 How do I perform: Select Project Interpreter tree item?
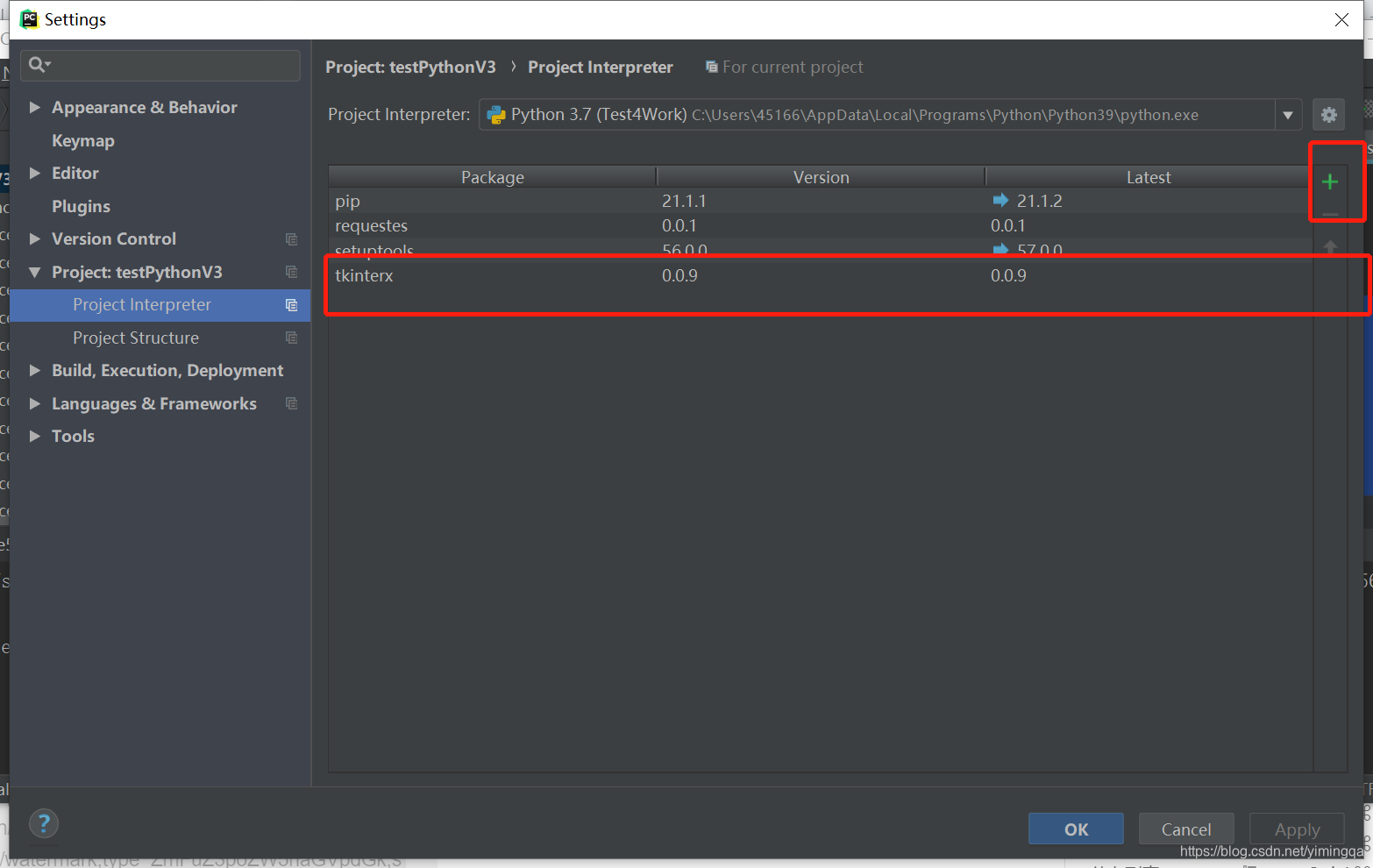[160, 305]
